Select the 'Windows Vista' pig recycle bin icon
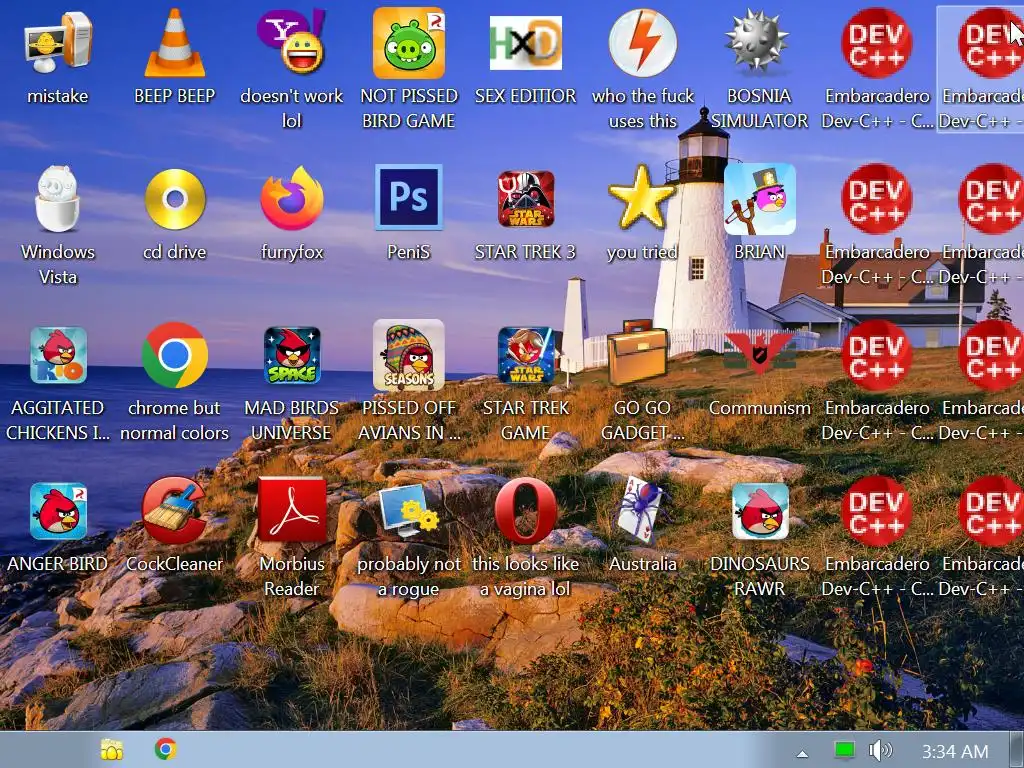The height and width of the screenshot is (768, 1024). coord(57,199)
